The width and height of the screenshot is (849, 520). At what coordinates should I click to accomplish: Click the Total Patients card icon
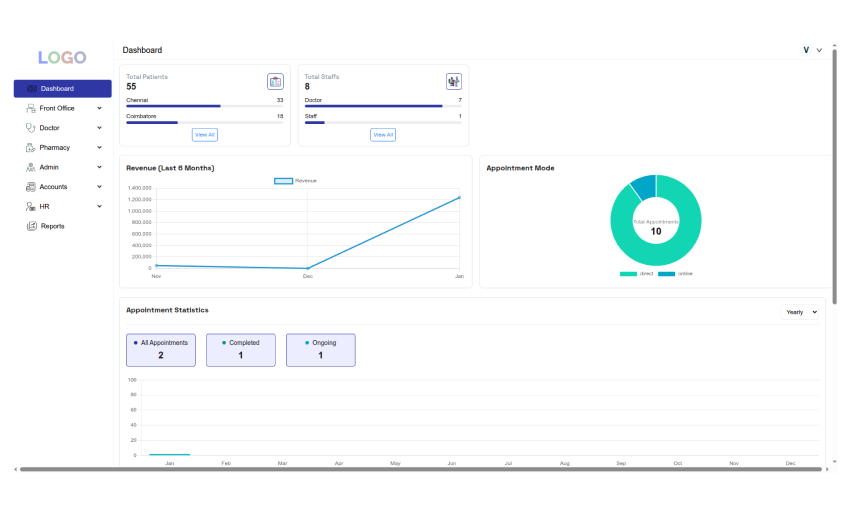tap(275, 81)
